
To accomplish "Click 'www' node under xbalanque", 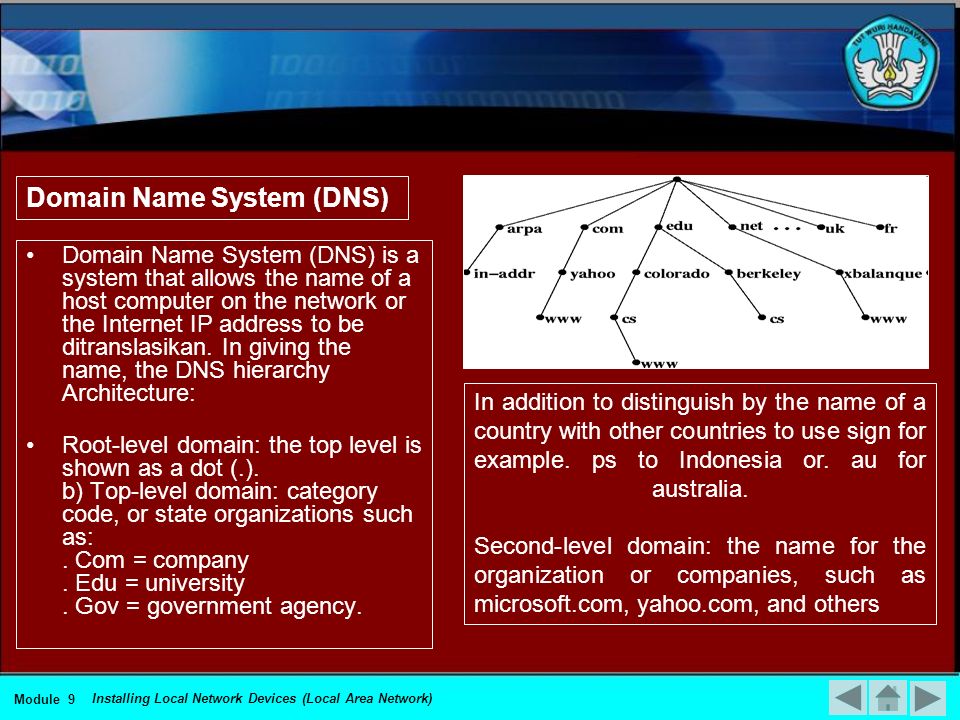I will tap(885, 319).
